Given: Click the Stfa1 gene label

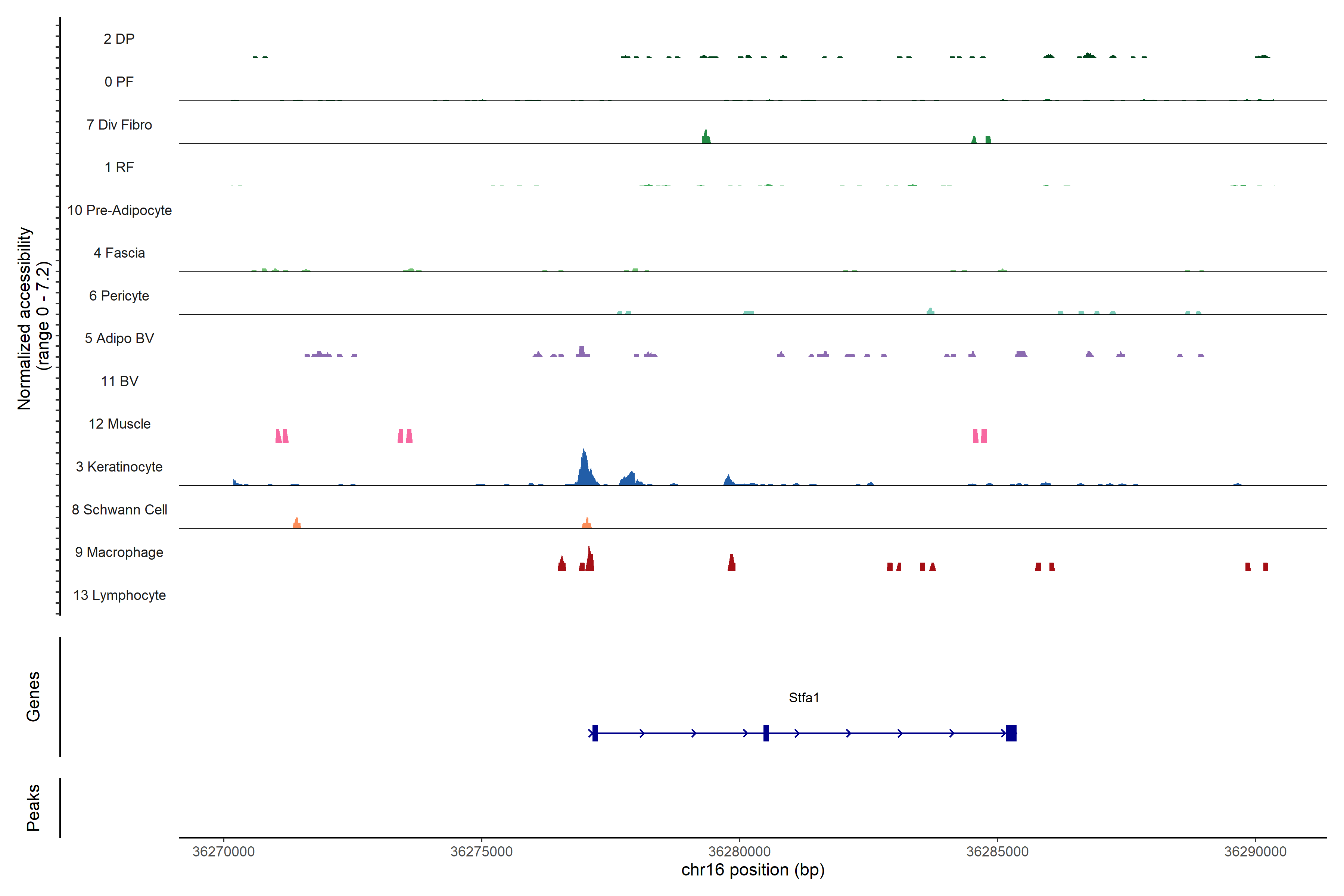Looking at the screenshot, I should pos(803,698).
